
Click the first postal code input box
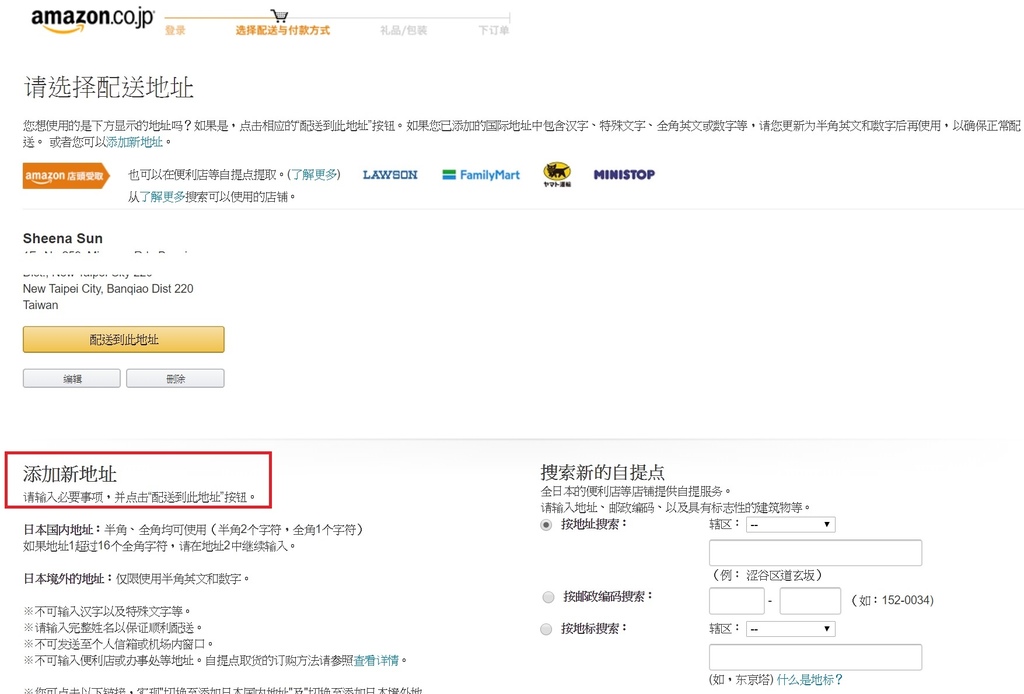coord(736,601)
